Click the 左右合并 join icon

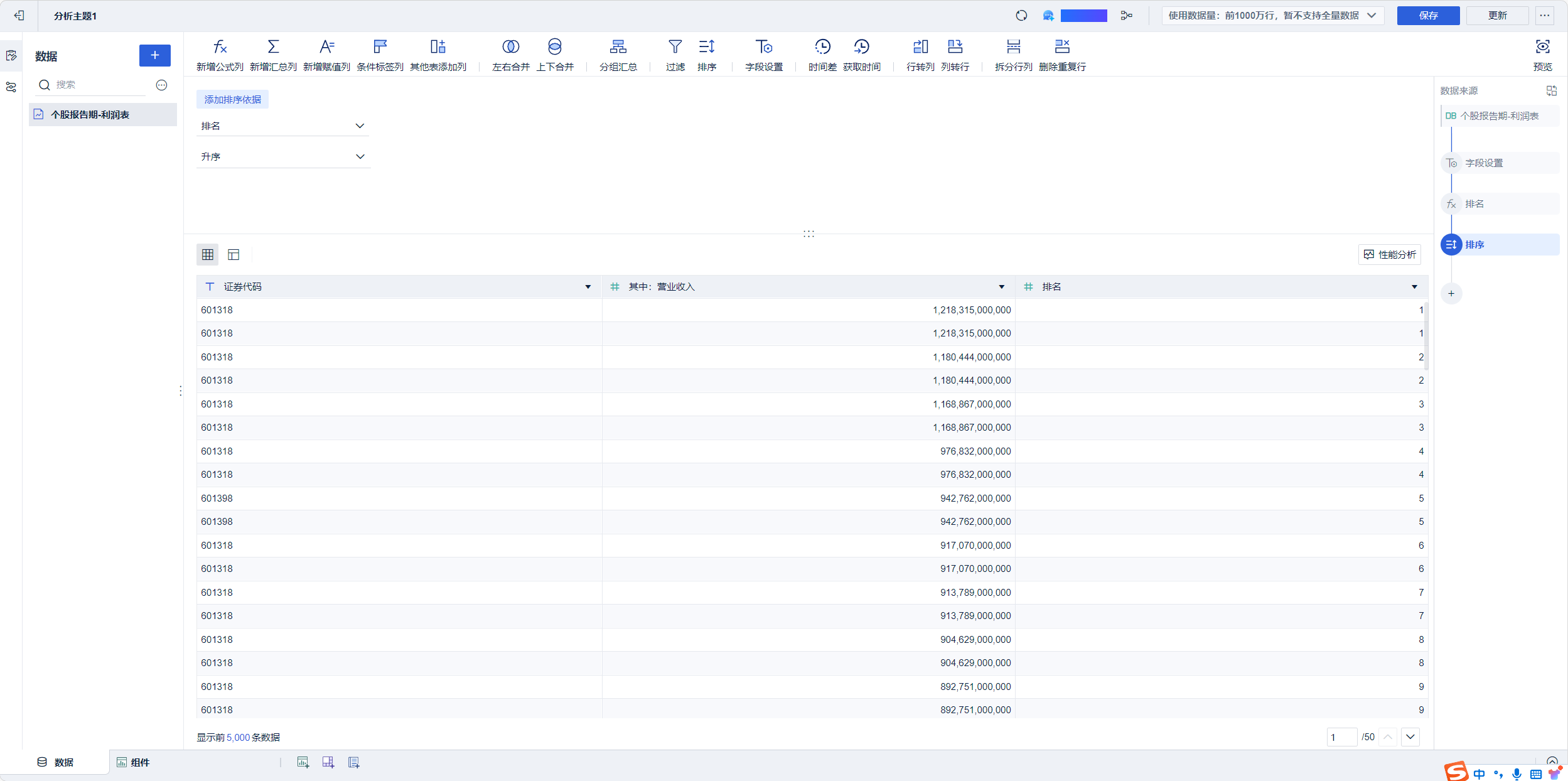coord(510,47)
